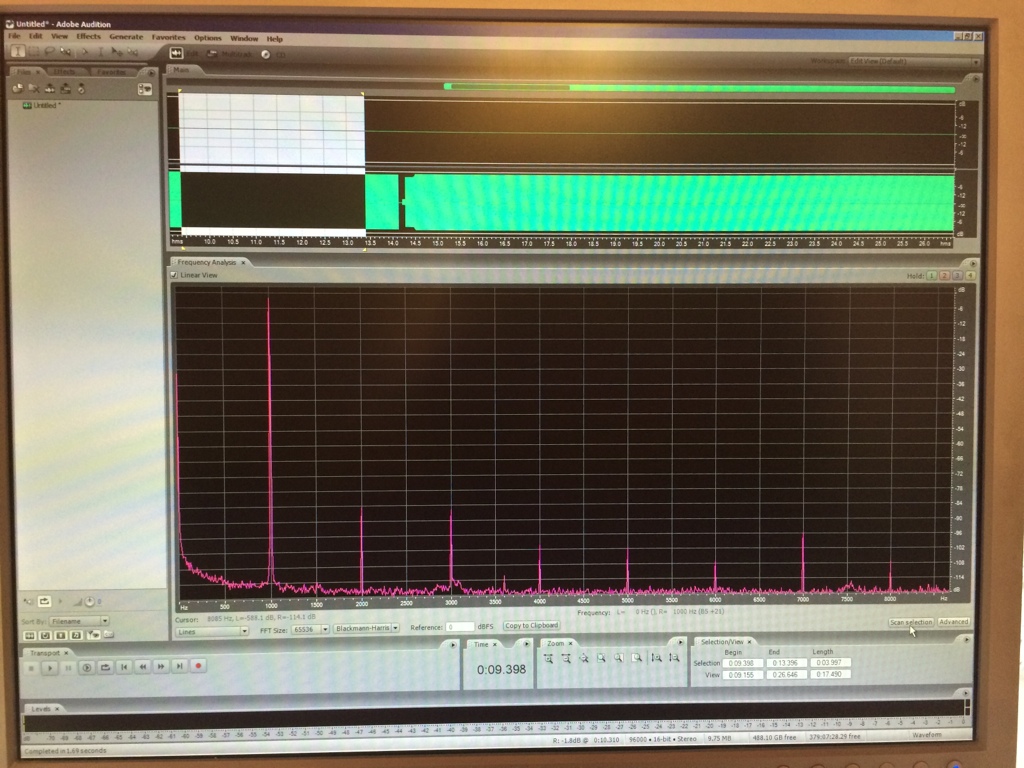Image resolution: width=1024 pixels, height=768 pixels.
Task: Toggle Hold button 4
Action: [970, 276]
